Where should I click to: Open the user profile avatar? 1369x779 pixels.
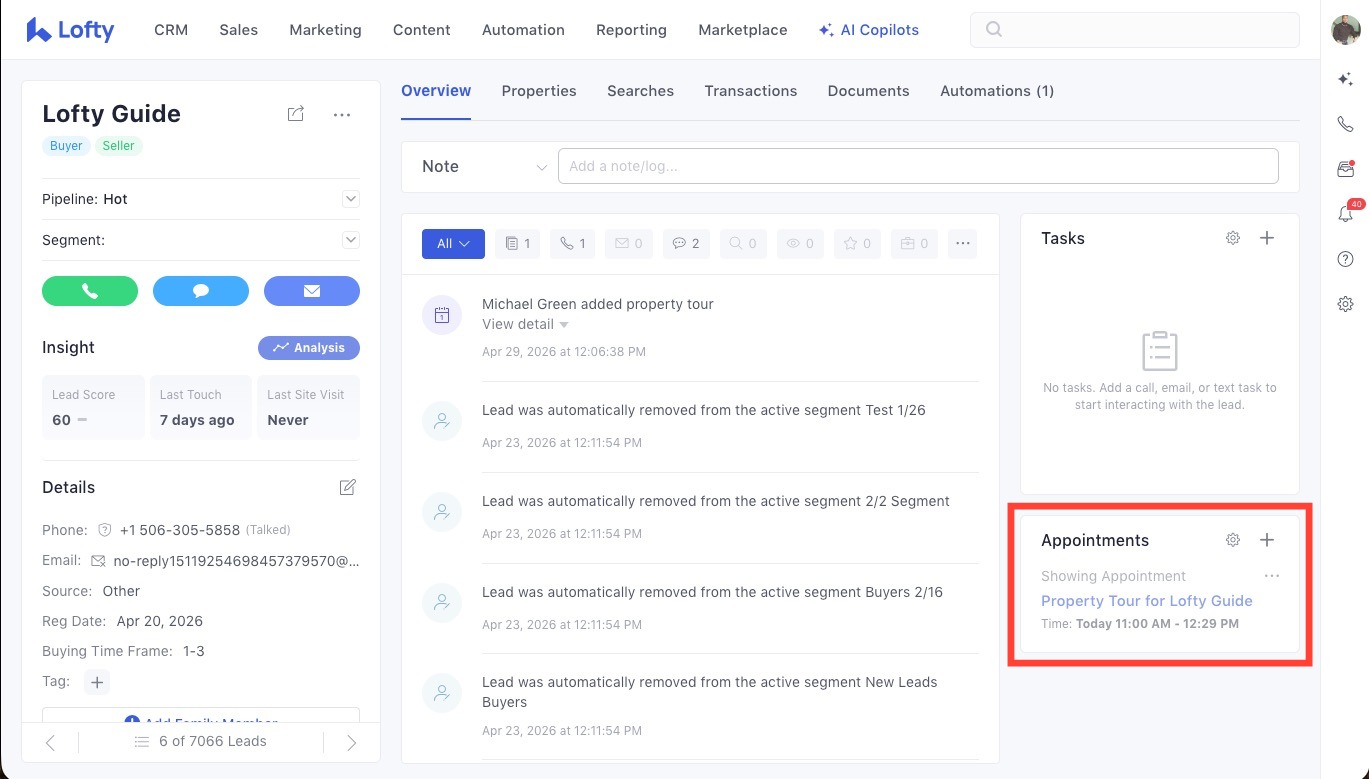click(x=1345, y=30)
